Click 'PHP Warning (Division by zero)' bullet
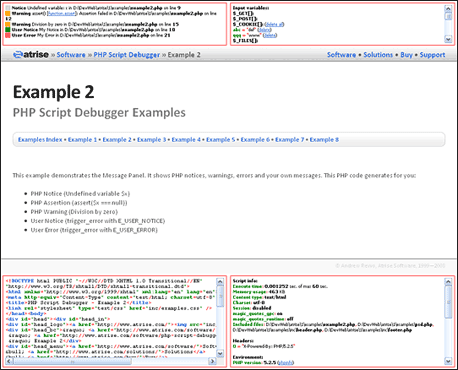 point(74,212)
